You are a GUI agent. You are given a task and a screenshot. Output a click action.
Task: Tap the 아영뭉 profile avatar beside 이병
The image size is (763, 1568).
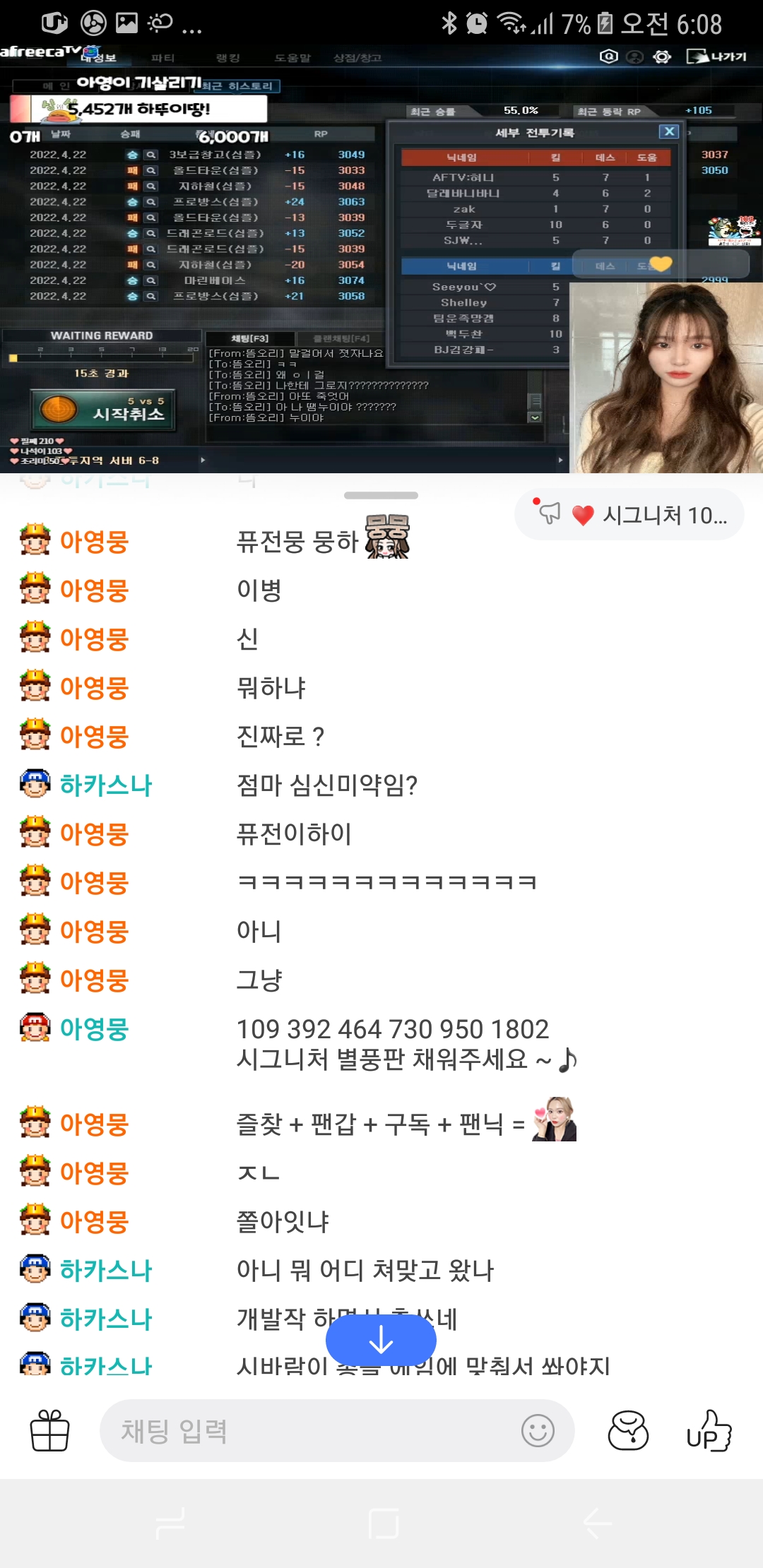coord(35,588)
